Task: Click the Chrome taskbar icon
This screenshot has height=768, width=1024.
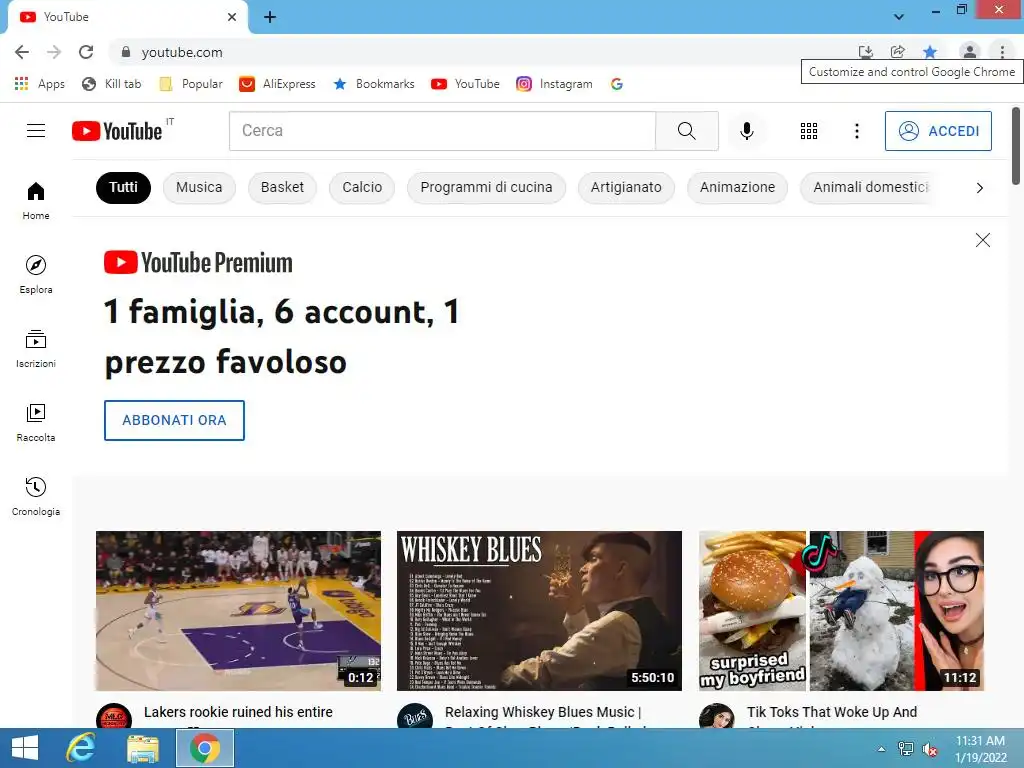Action: (205, 748)
